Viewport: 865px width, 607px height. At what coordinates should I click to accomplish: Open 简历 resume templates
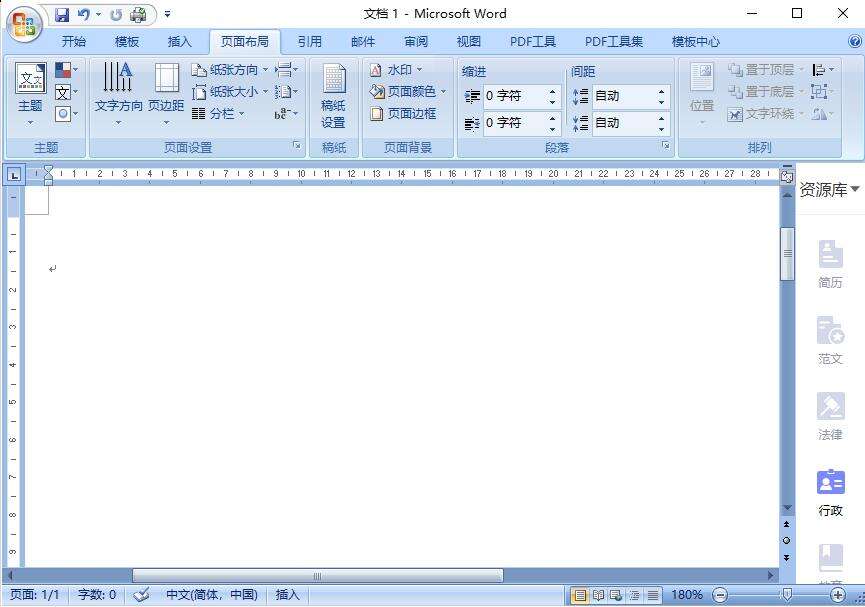pos(830,264)
